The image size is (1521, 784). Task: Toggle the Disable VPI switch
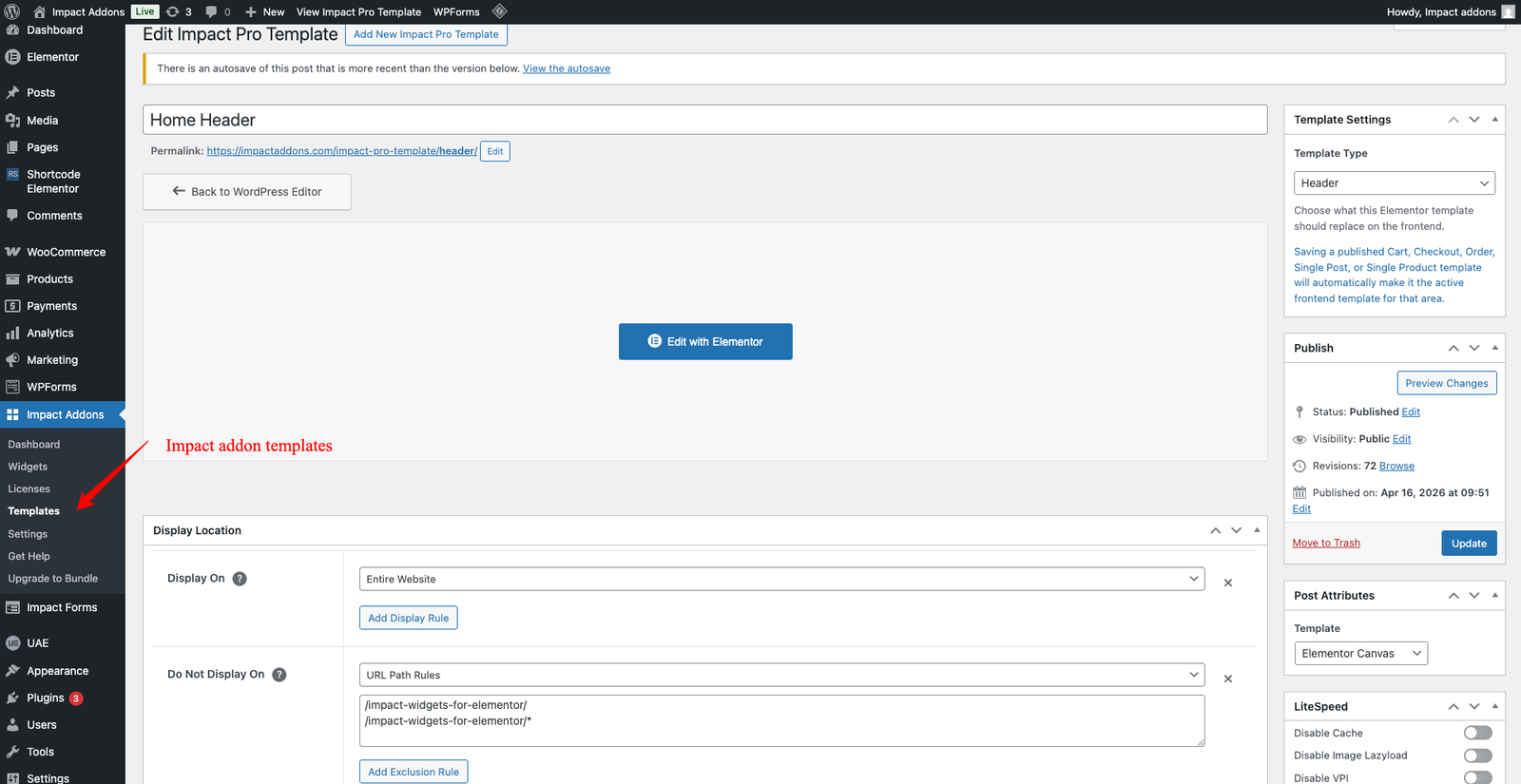1477,777
